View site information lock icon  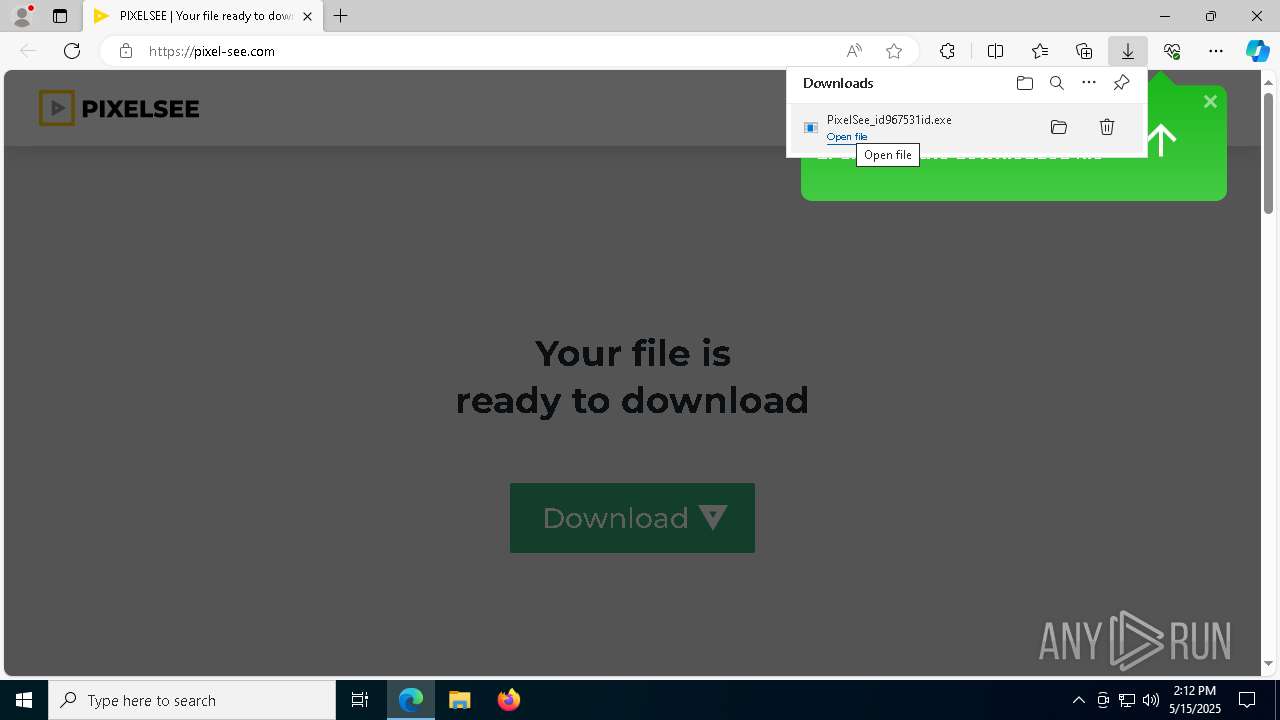pyautogui.click(x=125, y=51)
